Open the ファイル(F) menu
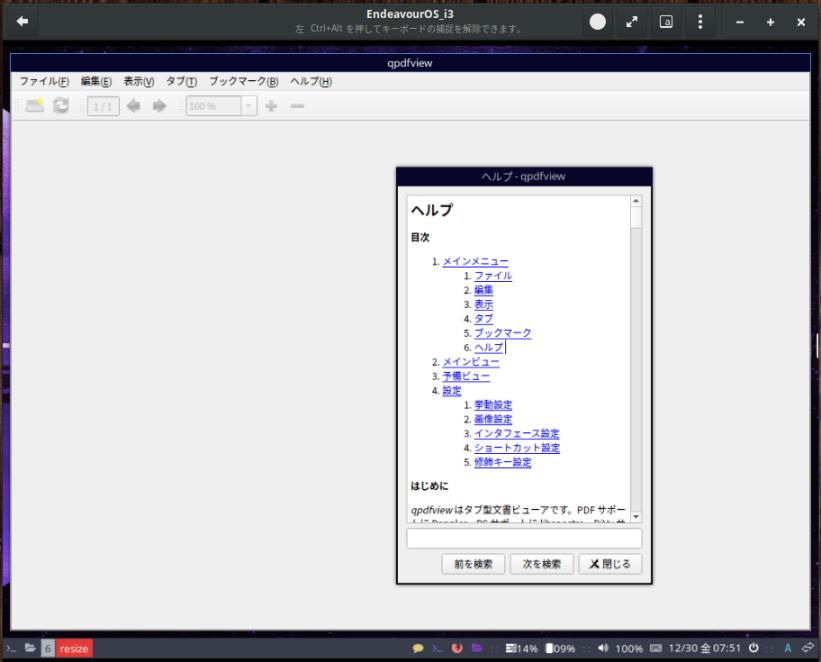 tap(45, 81)
